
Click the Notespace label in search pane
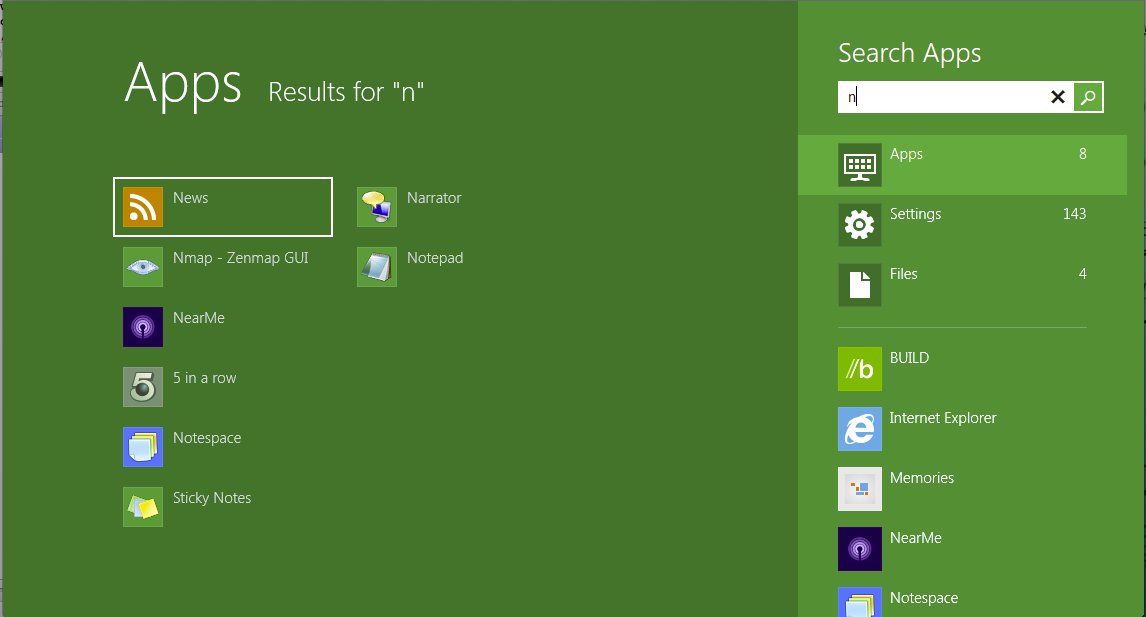click(924, 598)
